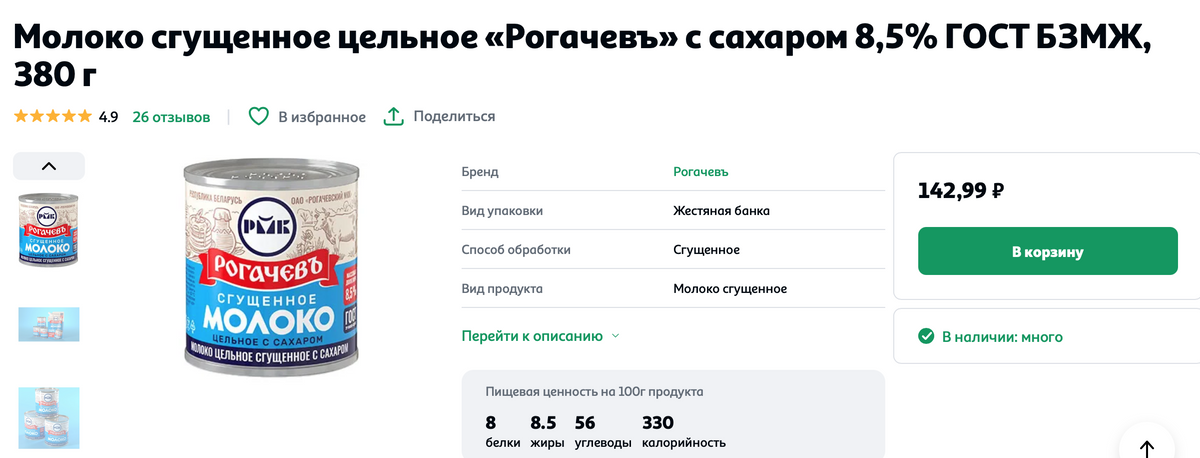The image size is (1200, 458).
Task: Add to favorites via 'В избранное'
Action: pyautogui.click(x=322, y=117)
